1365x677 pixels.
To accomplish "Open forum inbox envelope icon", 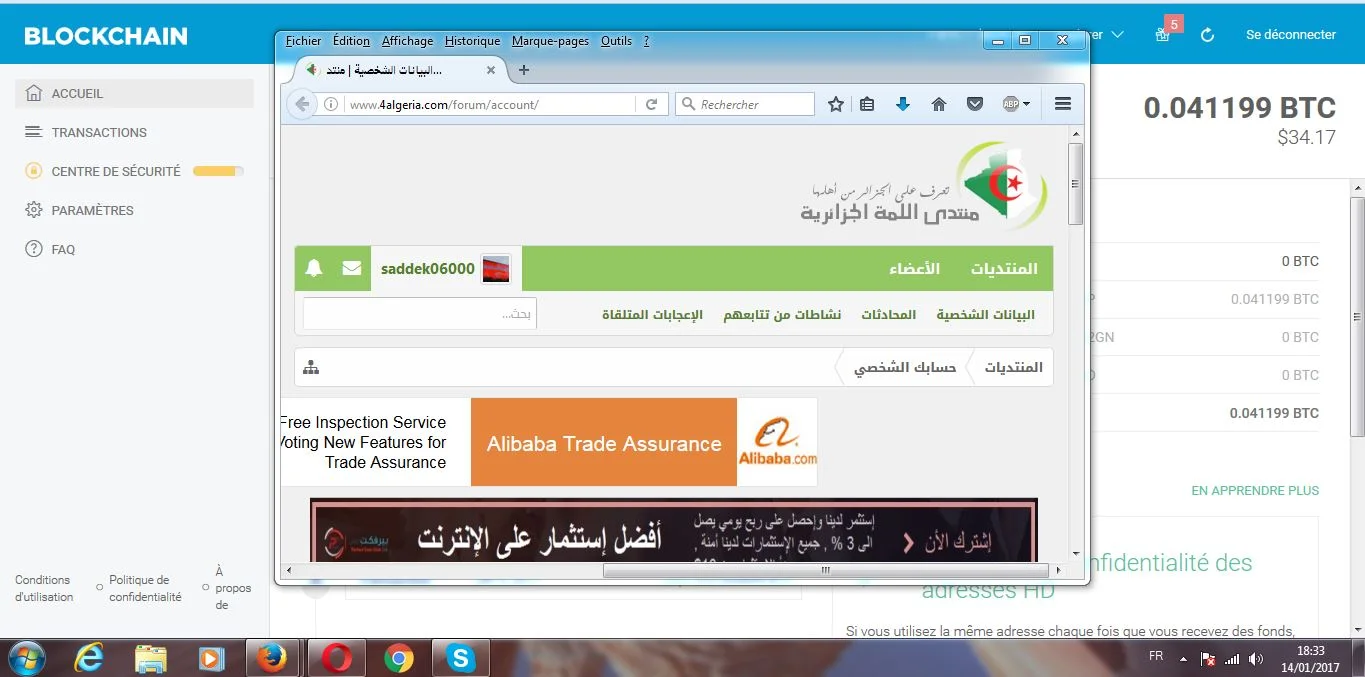I will (351, 268).
